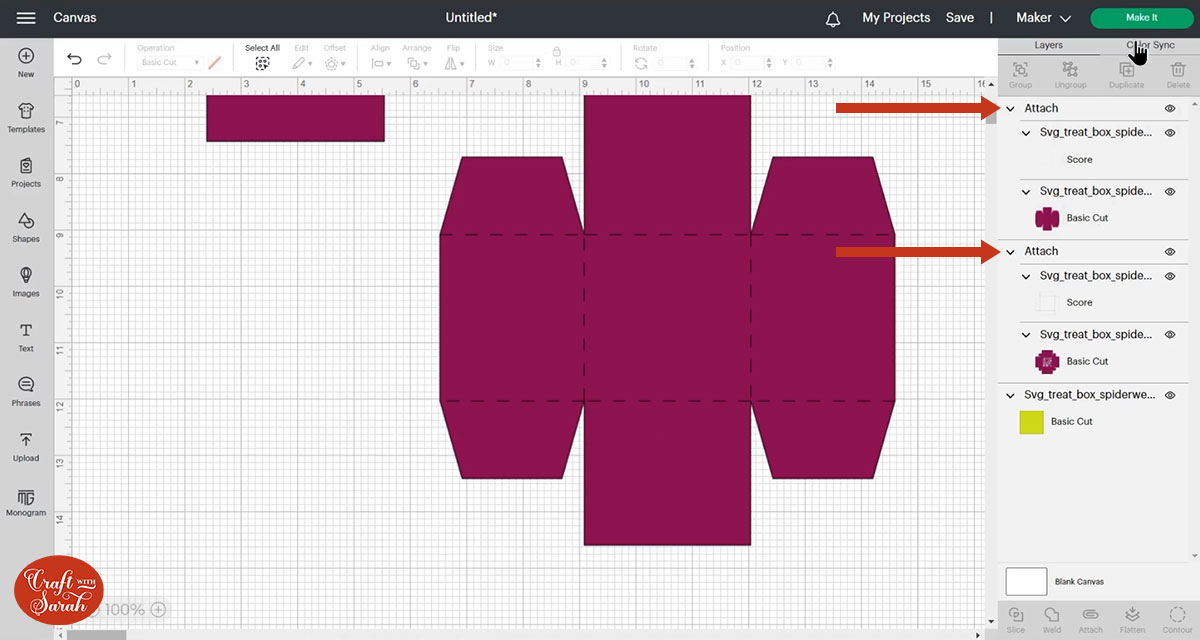
Task: Open the Maker machine dropdown
Action: [1043, 18]
